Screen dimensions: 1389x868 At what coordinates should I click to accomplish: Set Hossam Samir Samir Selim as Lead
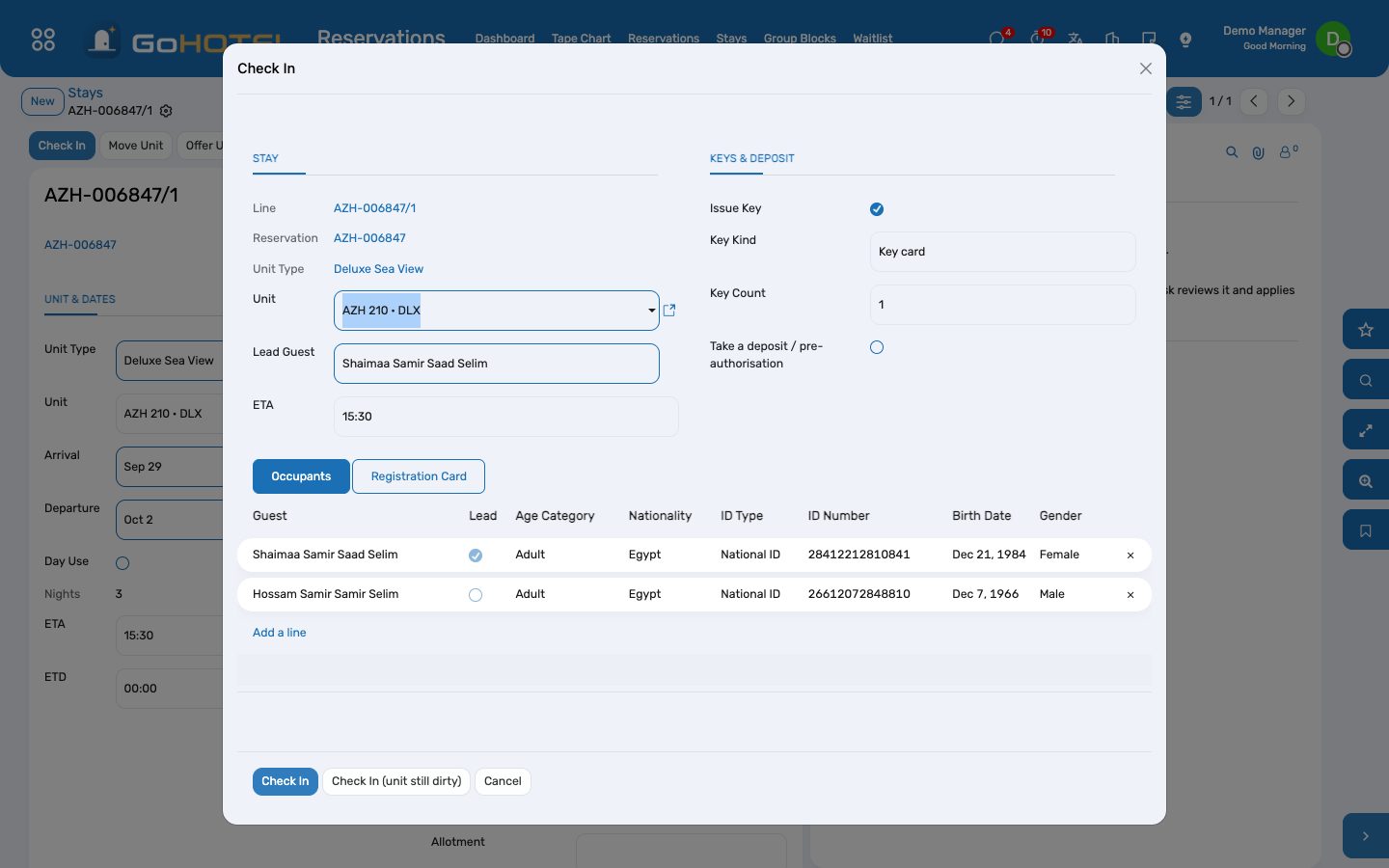(x=476, y=595)
